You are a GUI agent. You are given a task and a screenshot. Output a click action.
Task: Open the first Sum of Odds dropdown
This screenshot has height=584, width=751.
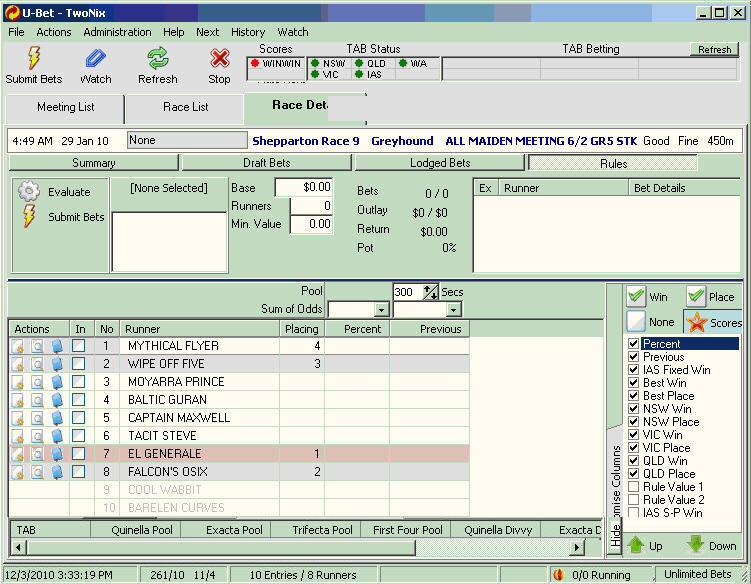381,309
